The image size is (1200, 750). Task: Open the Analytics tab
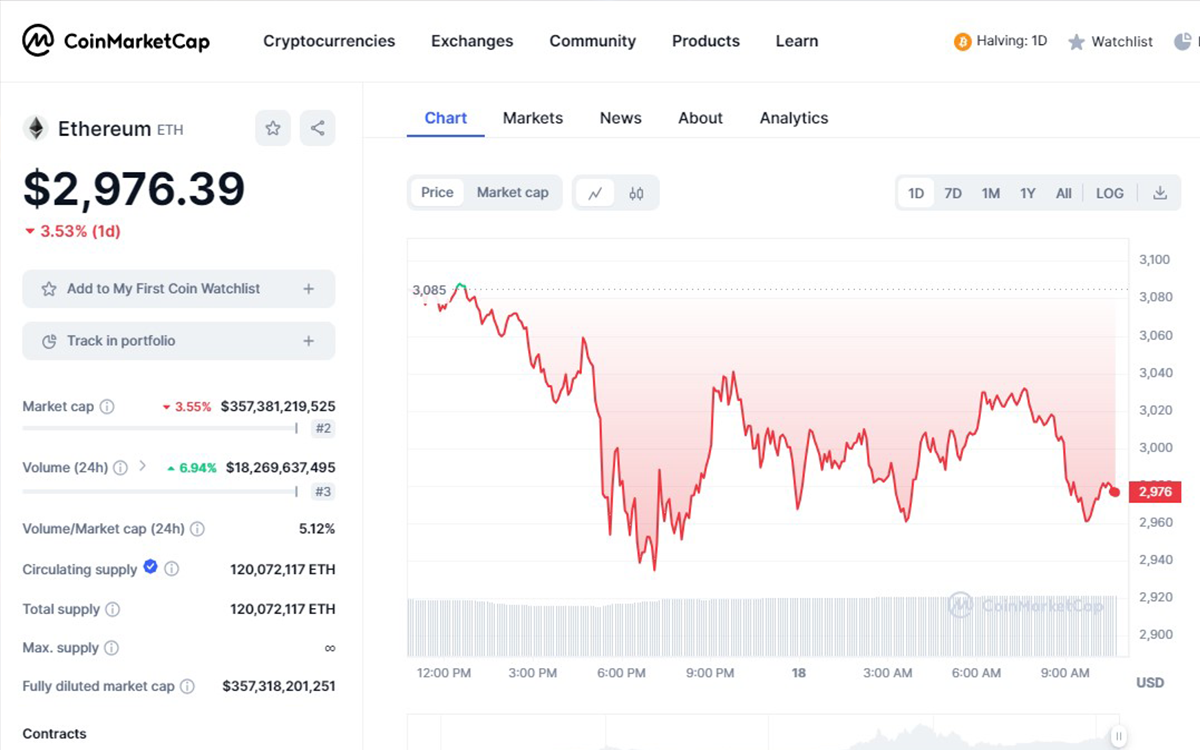(x=793, y=118)
